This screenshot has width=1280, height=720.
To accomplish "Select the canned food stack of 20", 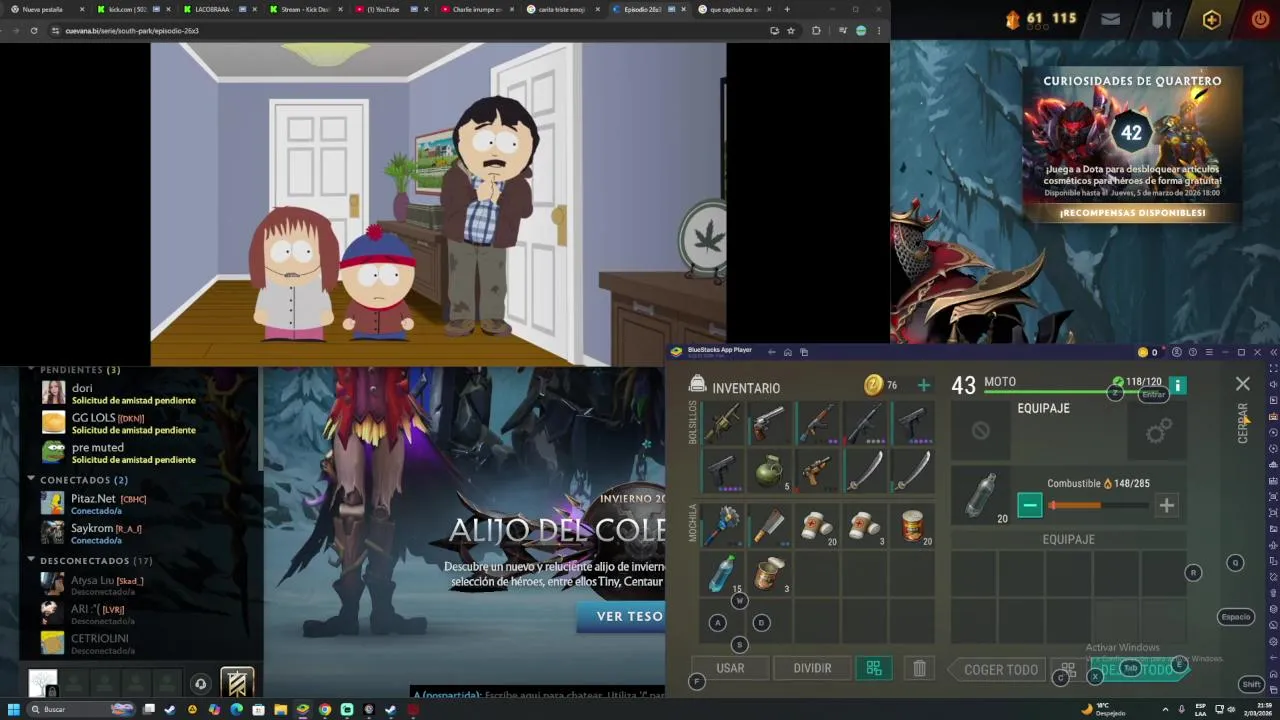I will point(912,526).
